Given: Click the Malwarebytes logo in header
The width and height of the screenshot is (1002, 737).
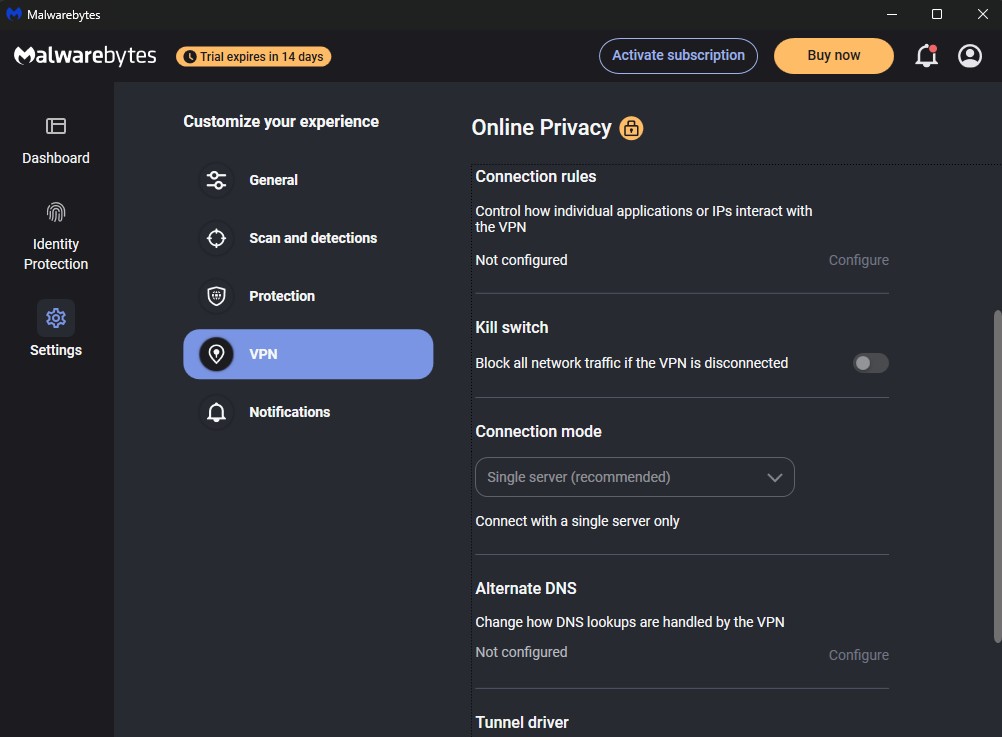Looking at the screenshot, I should [85, 56].
